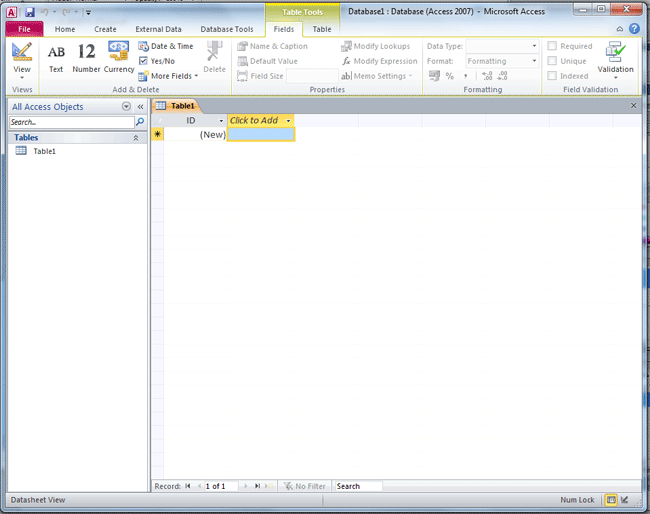Image resolution: width=650 pixels, height=514 pixels.
Task: Switch to Datasheet View icon in status bar
Action: [x=611, y=500]
